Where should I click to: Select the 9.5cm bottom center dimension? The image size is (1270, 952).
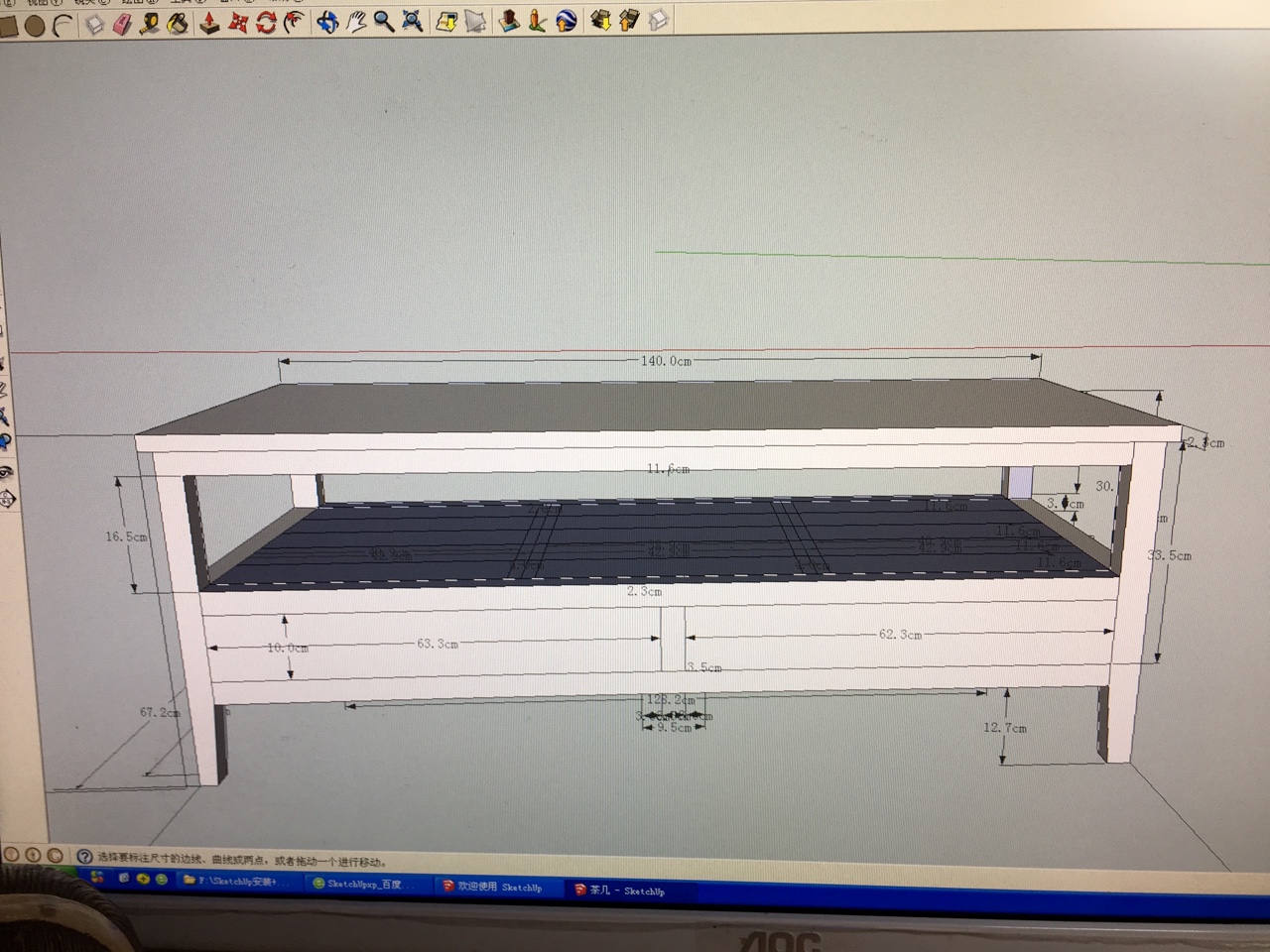(x=675, y=727)
